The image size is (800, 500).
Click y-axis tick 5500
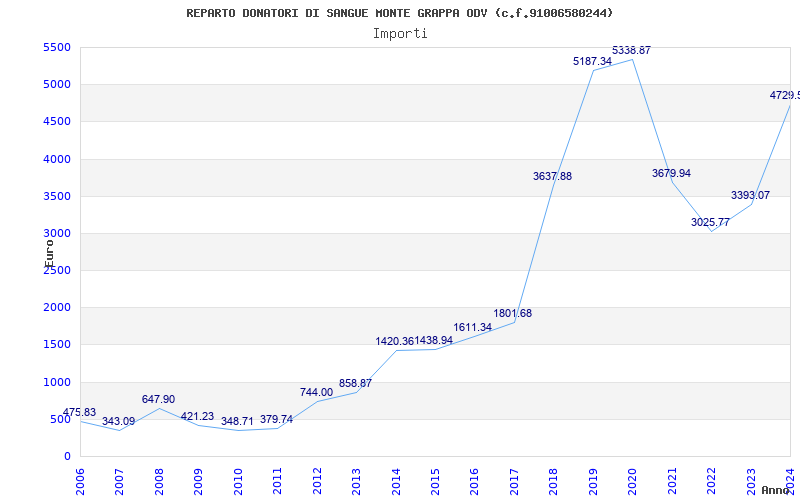57,47
